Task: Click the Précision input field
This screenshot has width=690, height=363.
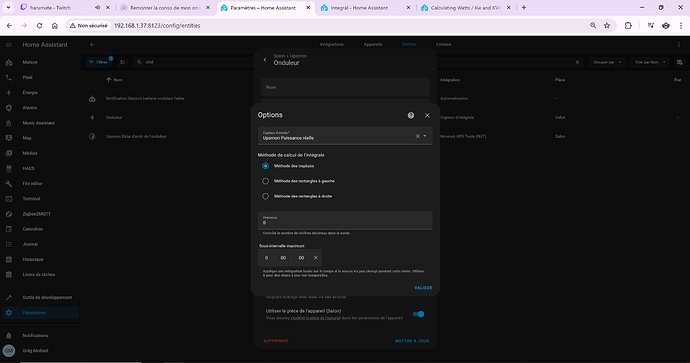Action: pos(345,220)
